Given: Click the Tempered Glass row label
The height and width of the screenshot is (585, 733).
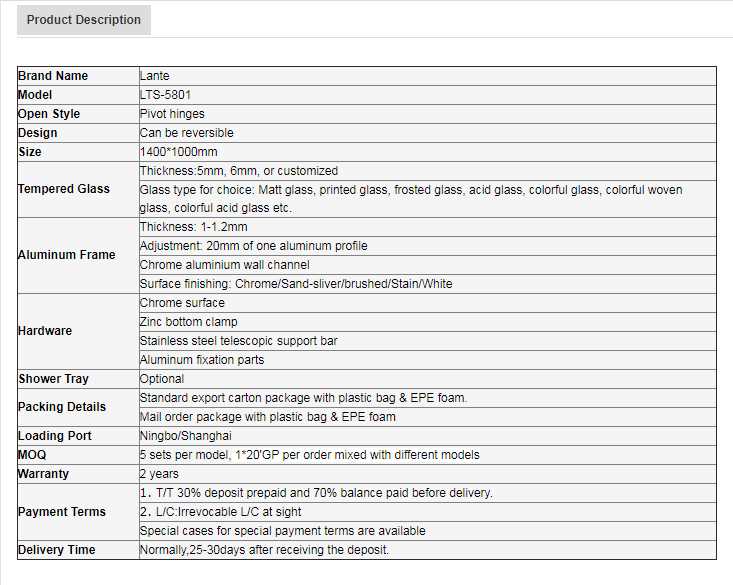Looking at the screenshot, I should (x=64, y=189).
